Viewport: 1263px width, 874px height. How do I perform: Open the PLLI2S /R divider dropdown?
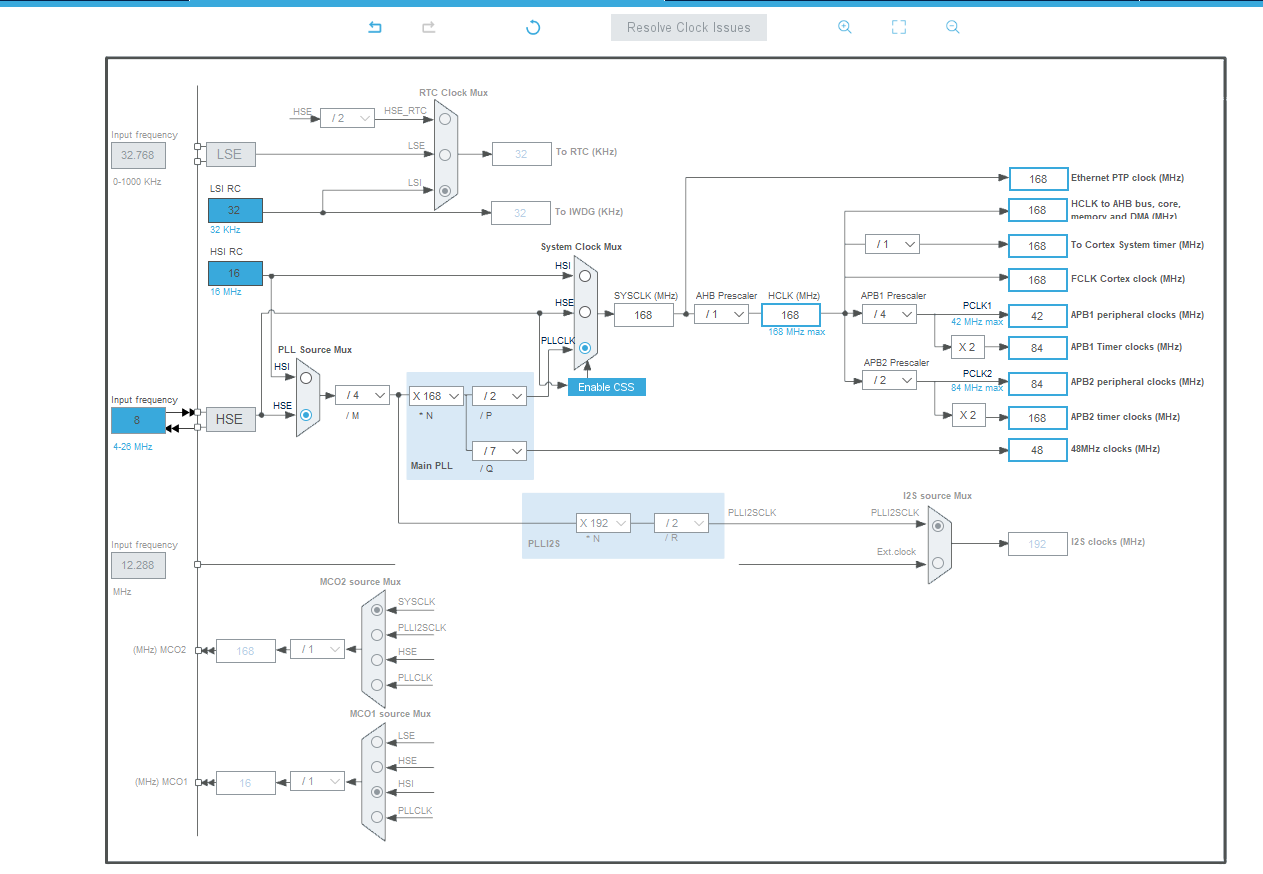point(681,522)
